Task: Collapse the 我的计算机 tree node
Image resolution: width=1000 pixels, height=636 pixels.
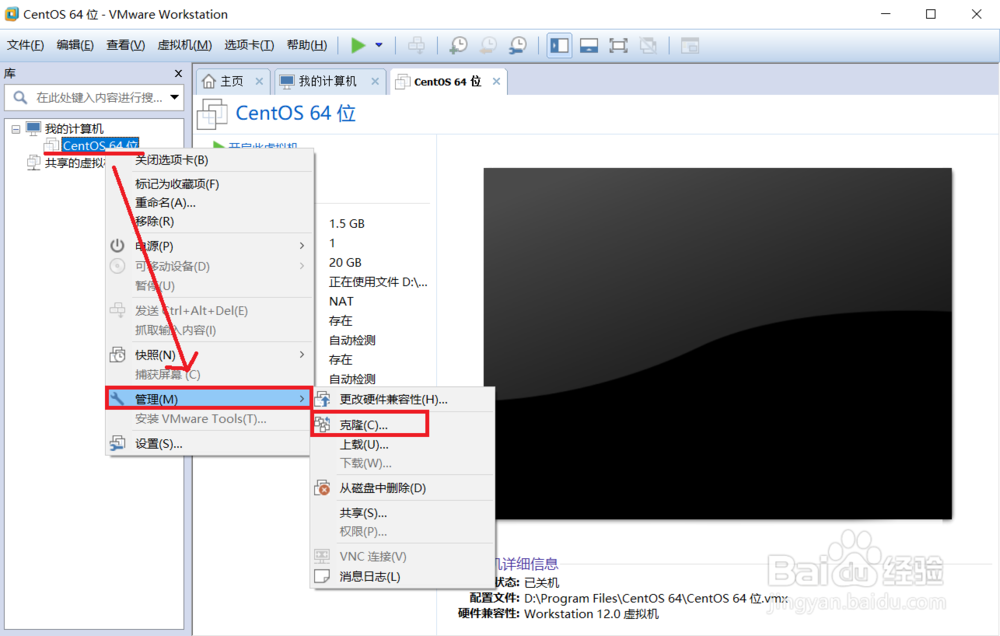Action: [16, 129]
